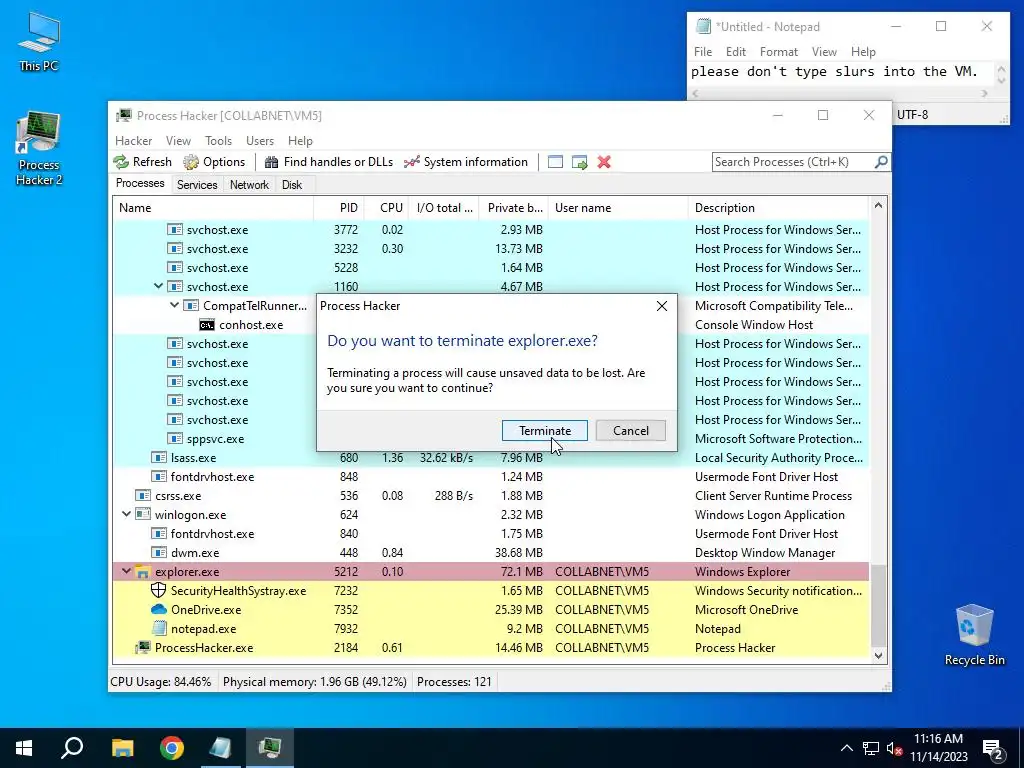
Task: Select the dwm.exe process row
Action: 491,552
